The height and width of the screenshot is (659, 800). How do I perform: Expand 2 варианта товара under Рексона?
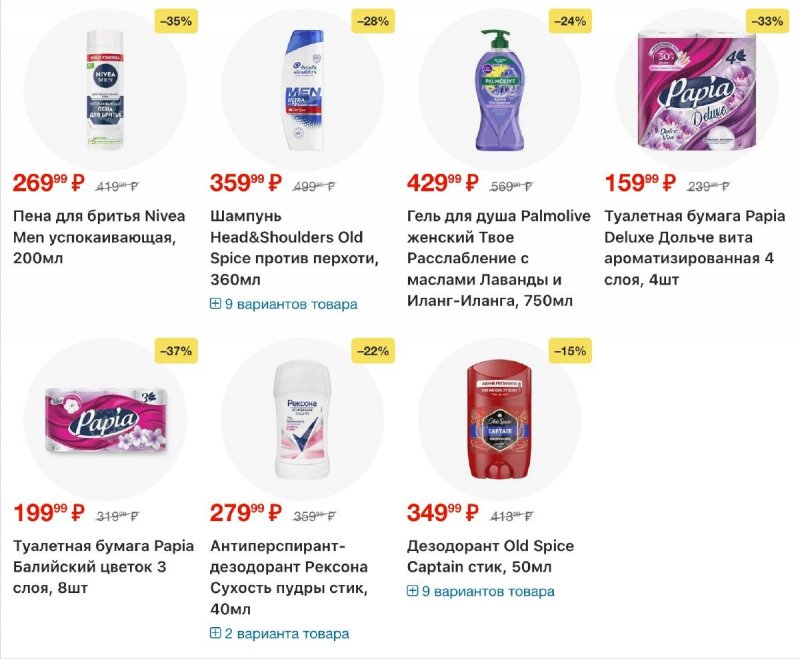[x=279, y=634]
